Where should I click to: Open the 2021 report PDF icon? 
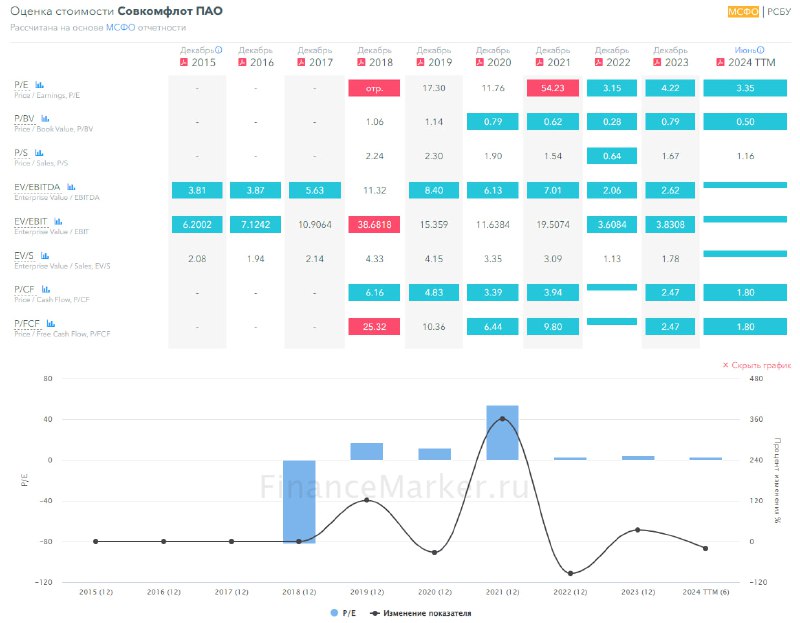tap(539, 62)
